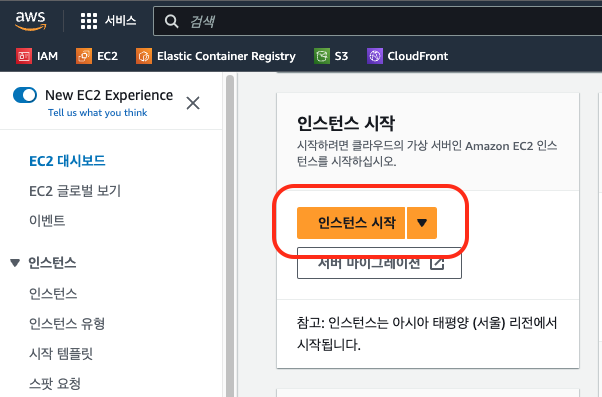Open 인스턴스 유형 in sidebar

click(x=67, y=324)
